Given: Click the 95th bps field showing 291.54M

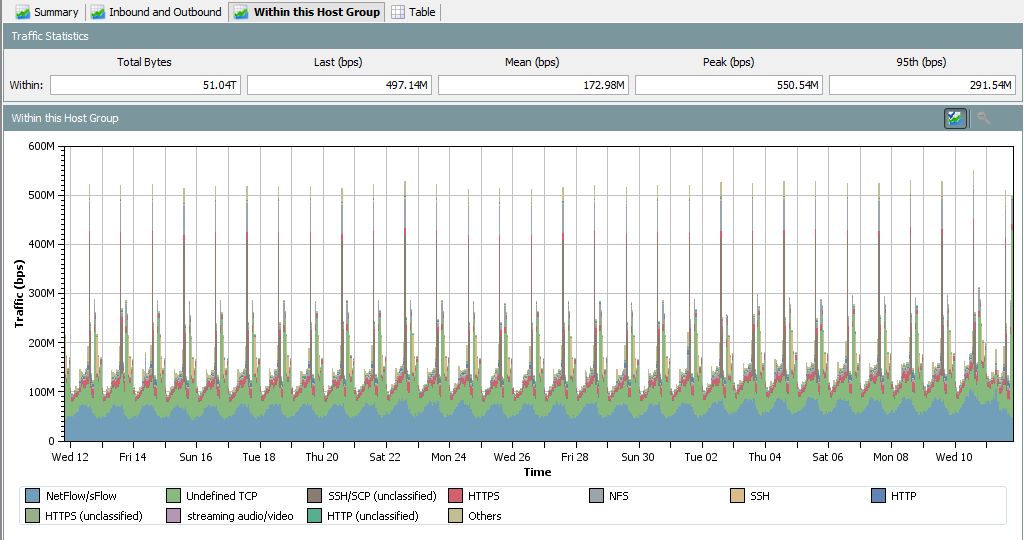Looking at the screenshot, I should click(922, 85).
